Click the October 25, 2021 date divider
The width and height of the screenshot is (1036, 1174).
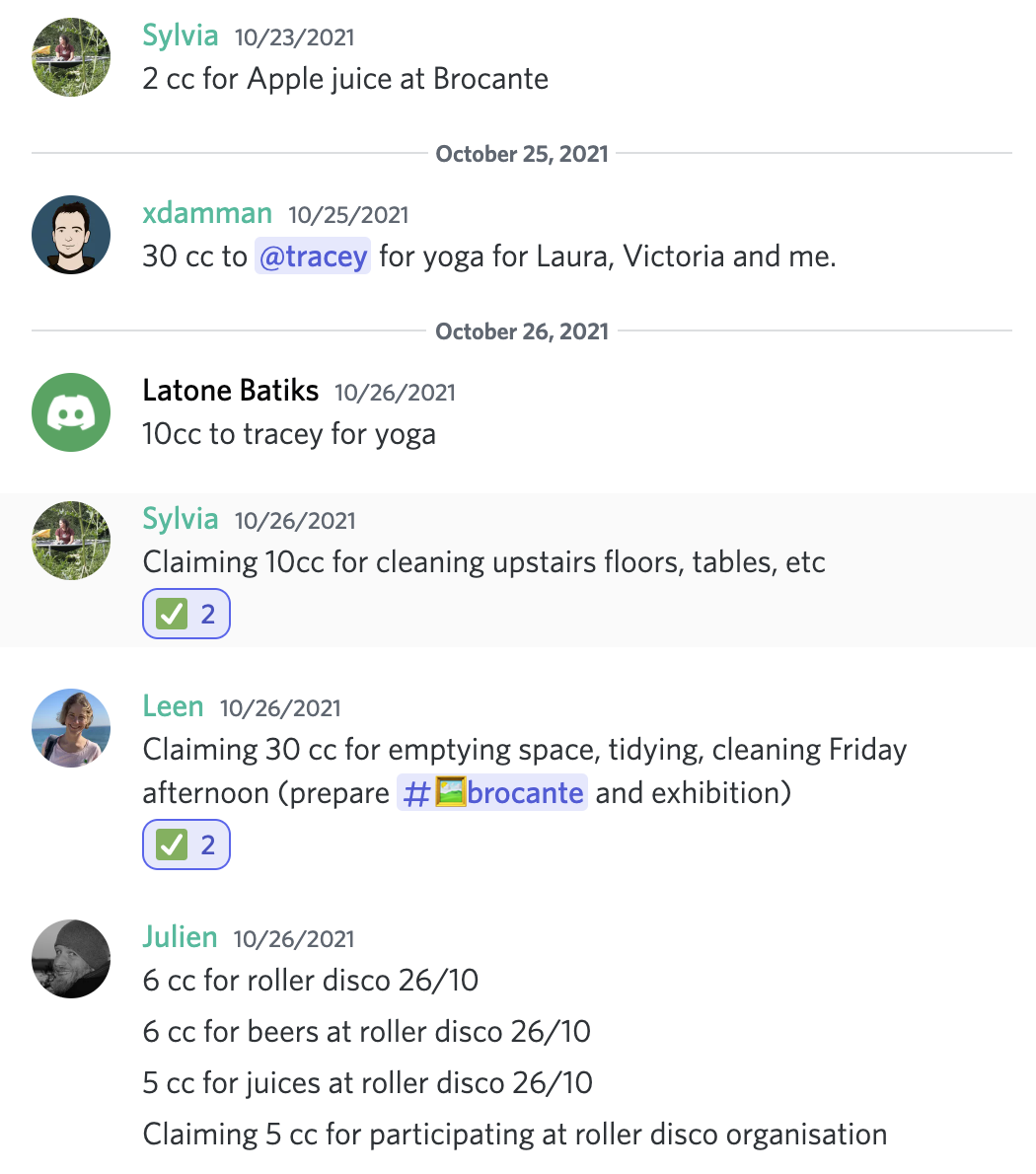point(522,154)
